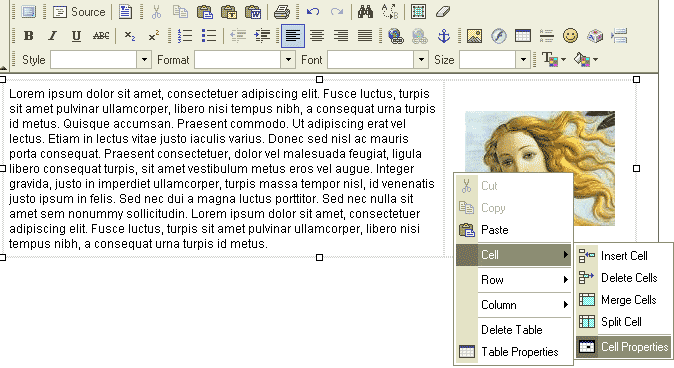This screenshot has width=674, height=368.
Task: Click the Select All icon
Action: [418, 12]
